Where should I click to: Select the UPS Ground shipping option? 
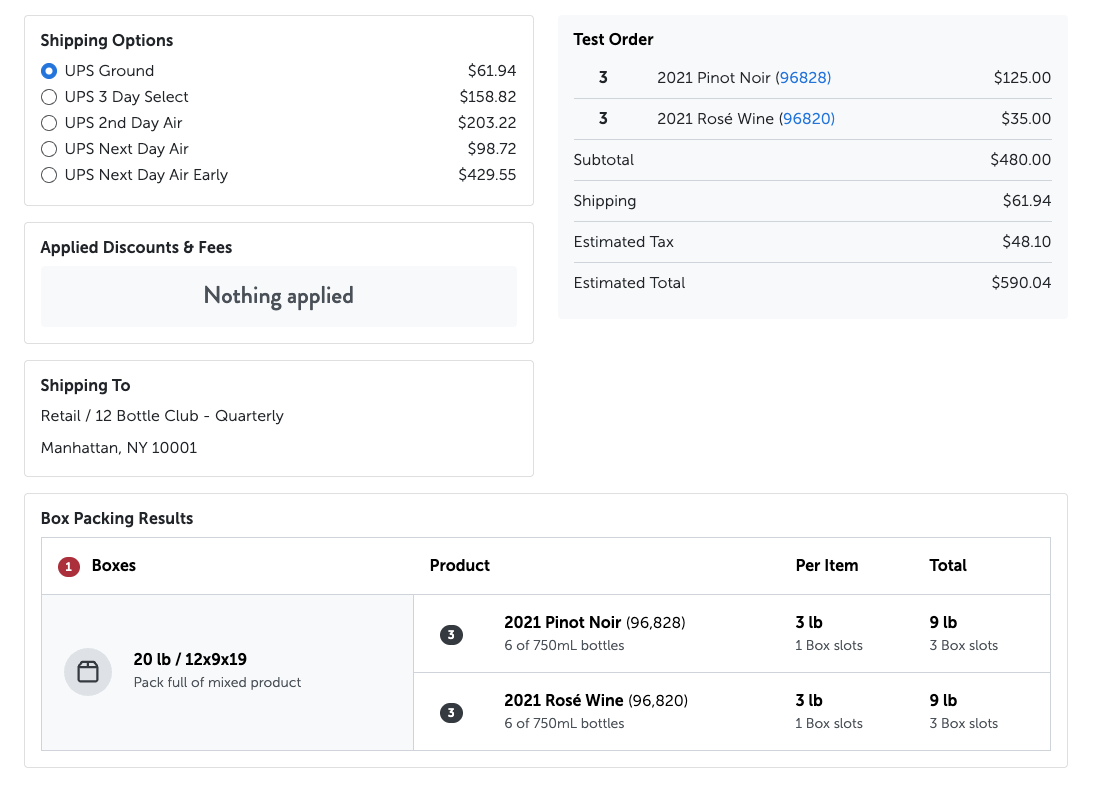49,71
